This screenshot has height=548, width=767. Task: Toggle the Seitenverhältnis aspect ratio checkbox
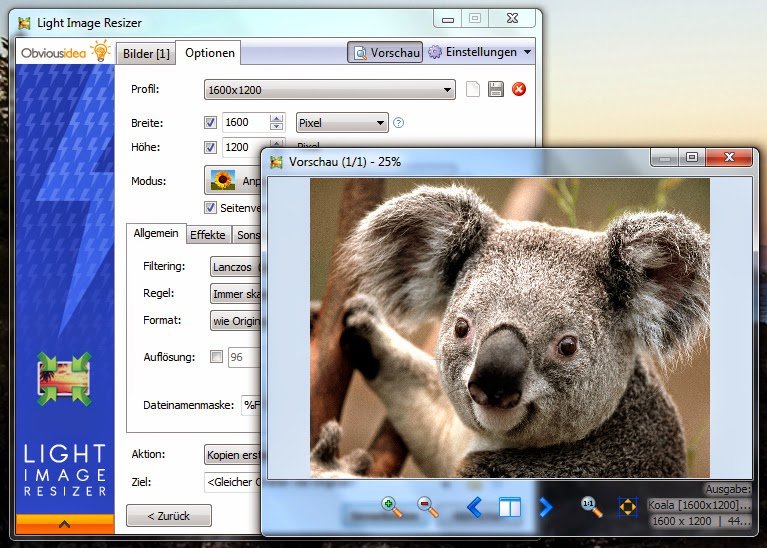click(x=210, y=207)
